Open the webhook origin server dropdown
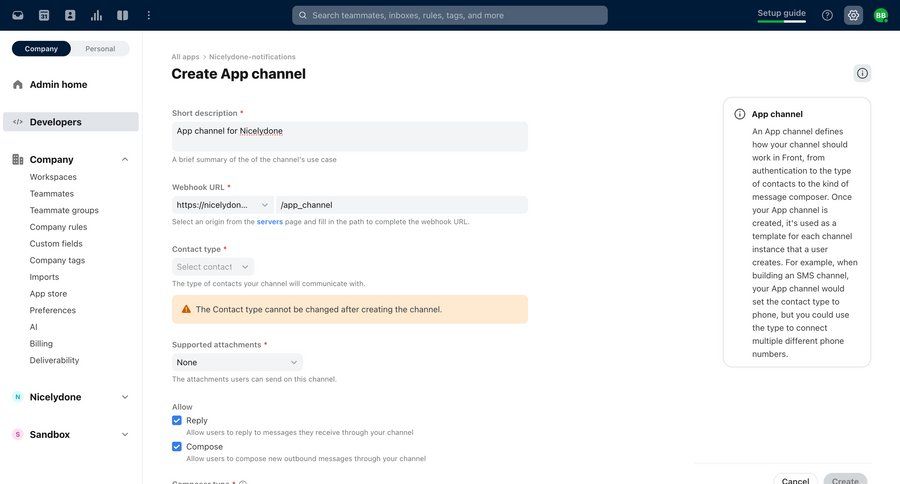The image size is (900, 484). [223, 204]
